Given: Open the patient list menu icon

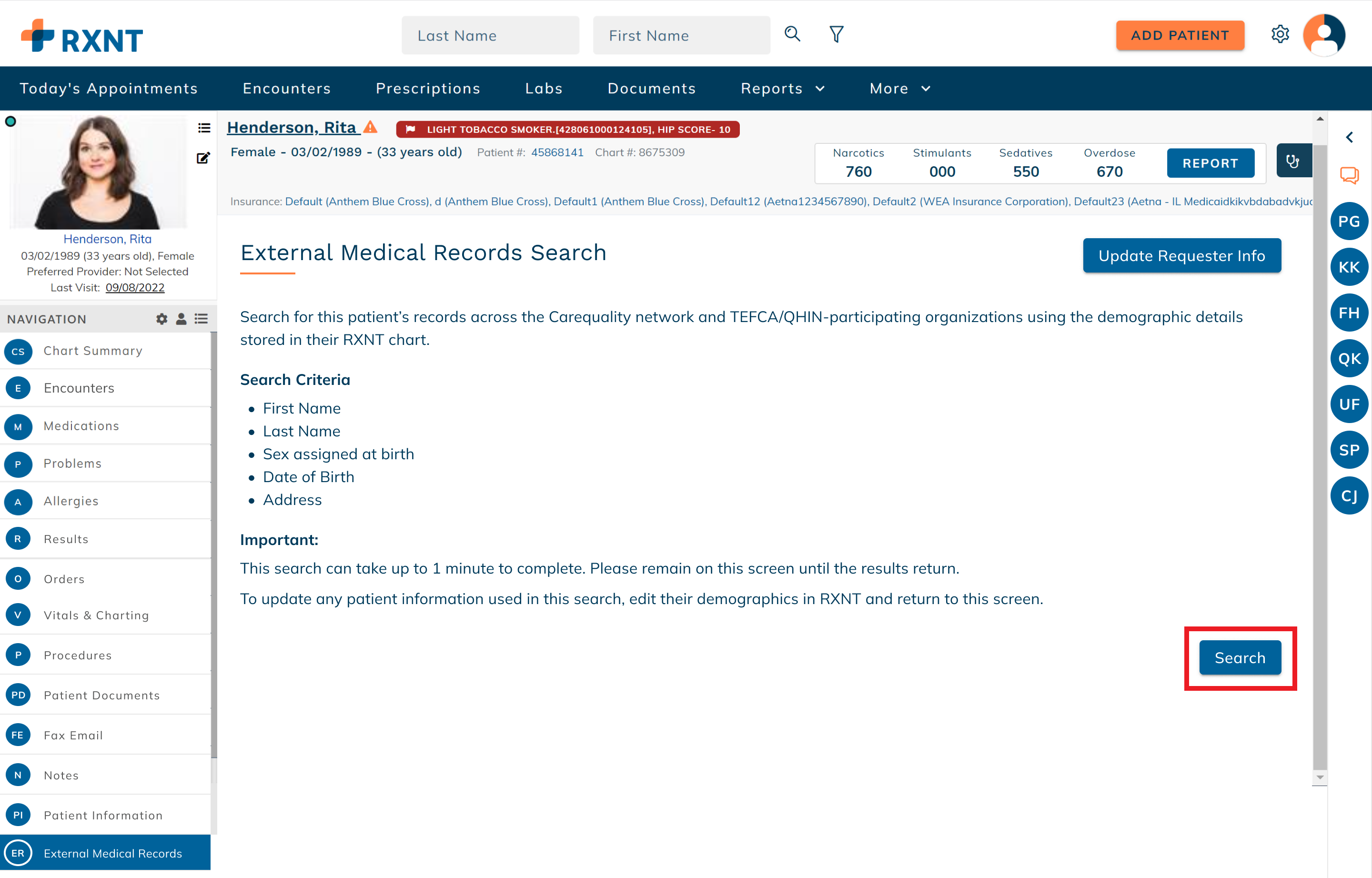Looking at the screenshot, I should 204,128.
